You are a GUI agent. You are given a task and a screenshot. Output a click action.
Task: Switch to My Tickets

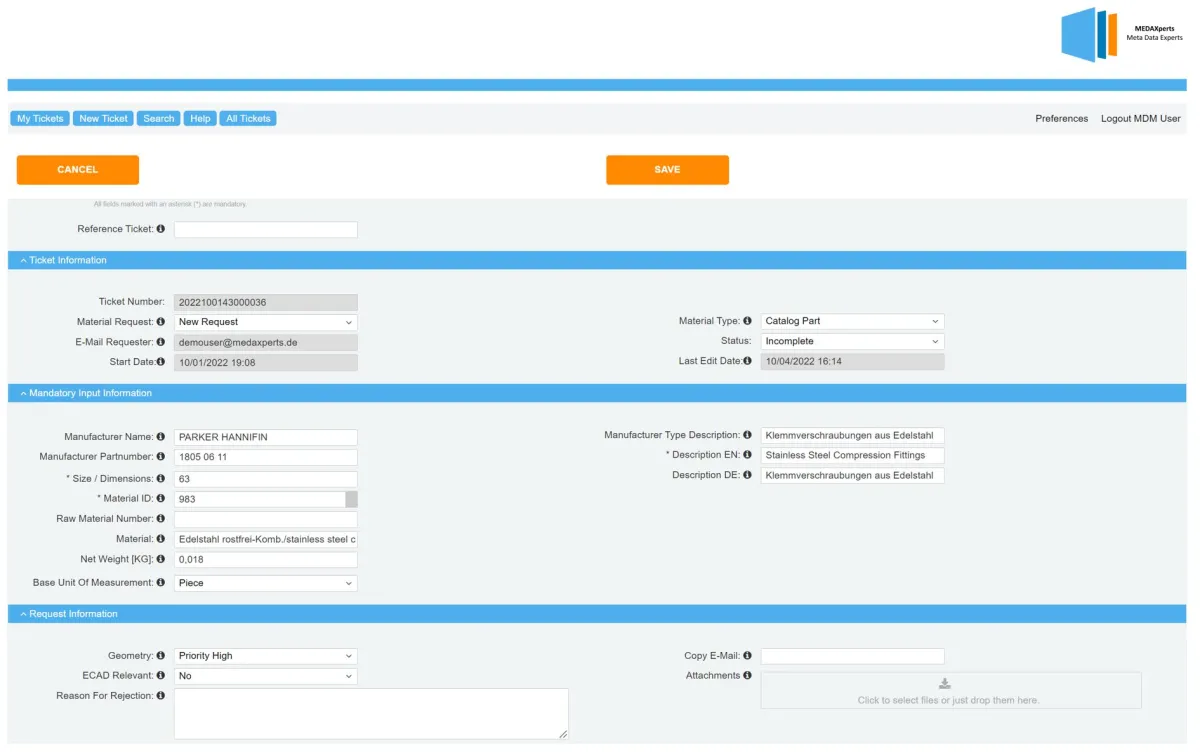point(39,118)
